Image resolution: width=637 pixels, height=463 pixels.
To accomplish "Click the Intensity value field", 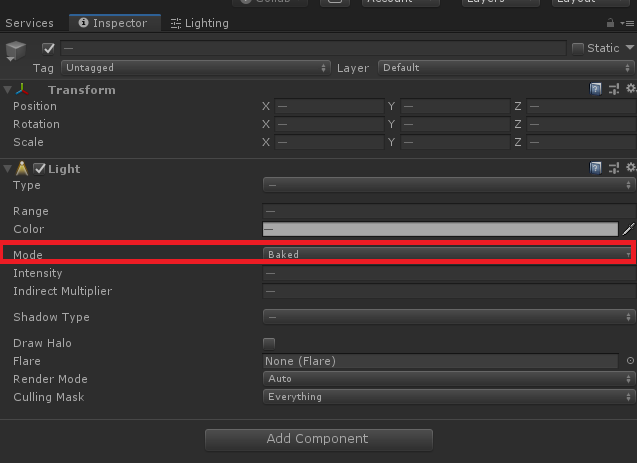I will point(449,273).
